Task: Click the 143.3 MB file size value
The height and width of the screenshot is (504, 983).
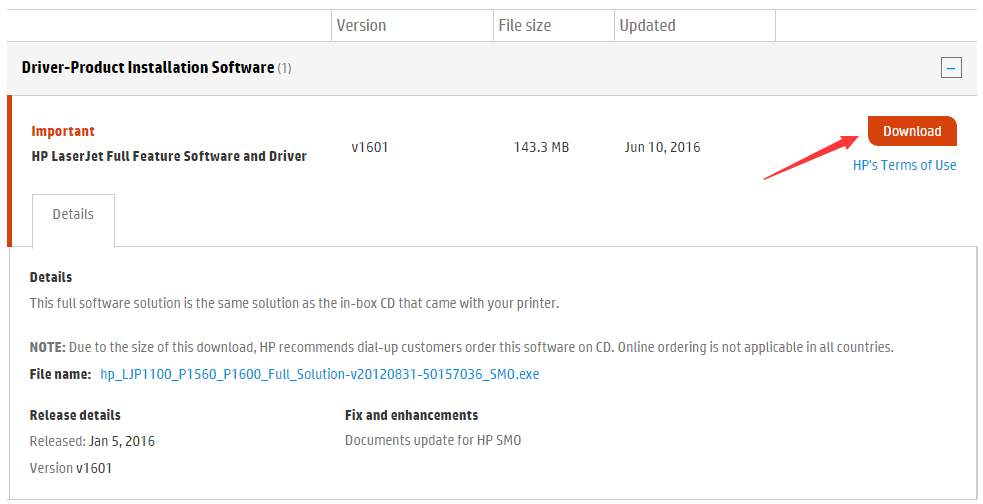Action: (x=541, y=147)
